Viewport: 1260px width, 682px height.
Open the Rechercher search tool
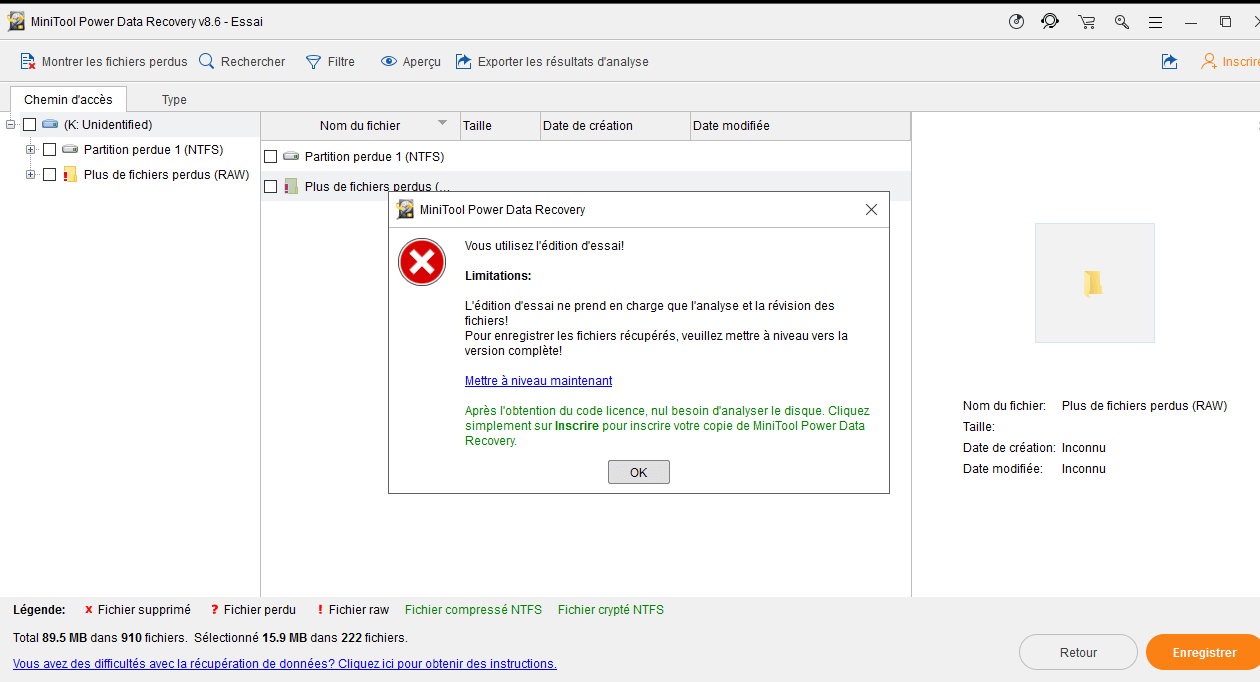point(242,61)
